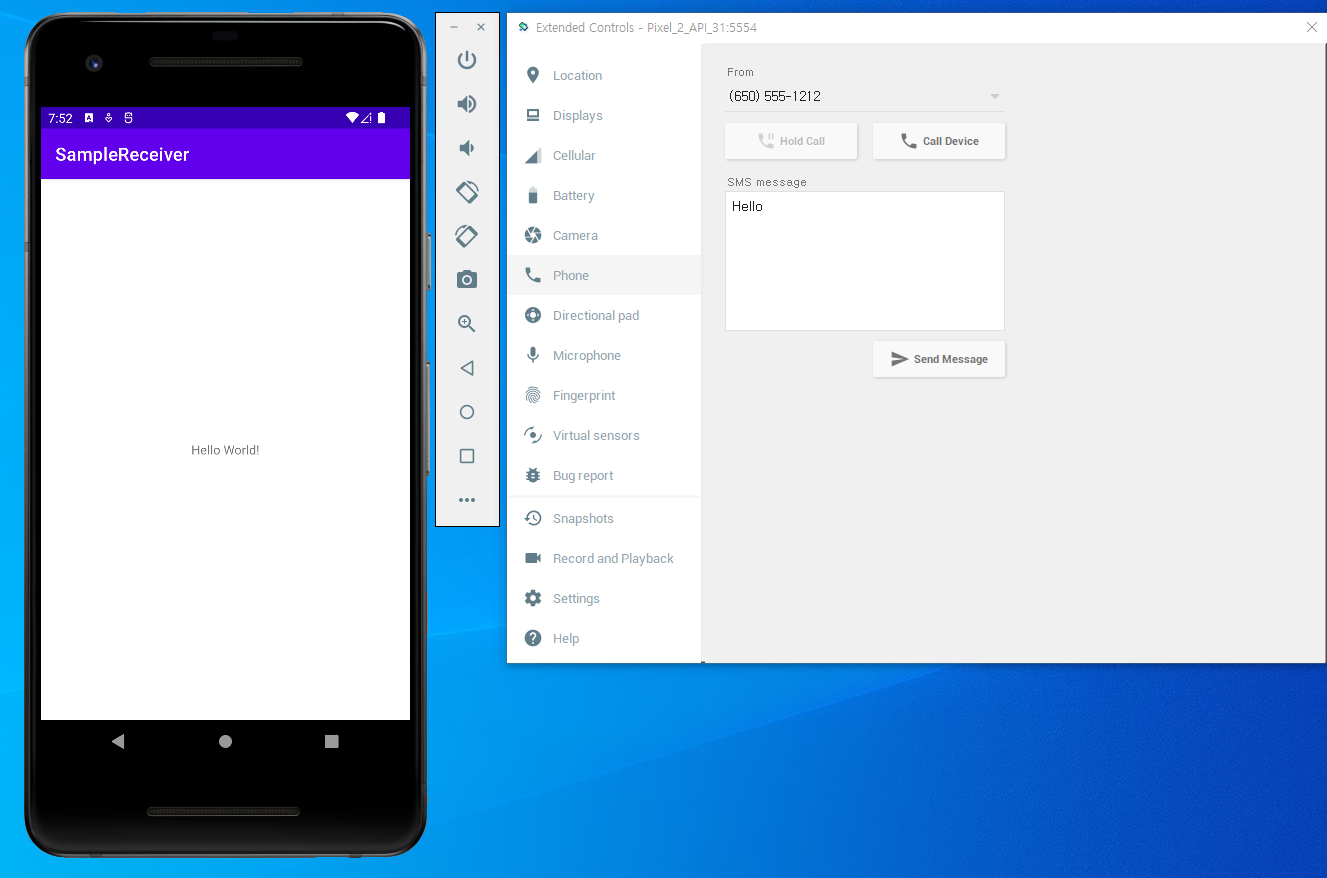The image size is (1327, 878).
Task: Open the Virtual sensors page
Action: tap(604, 435)
